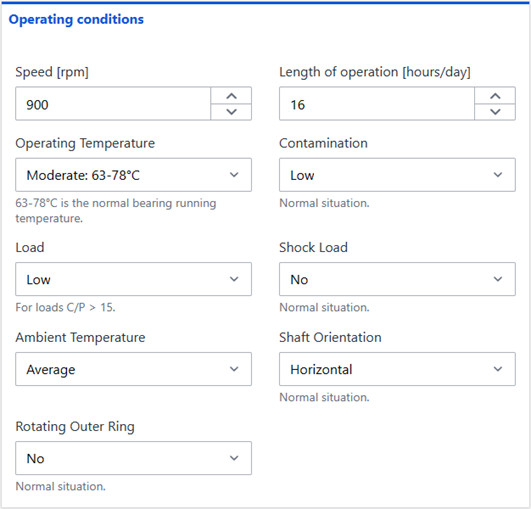Increase Length of operation hours
The width and height of the screenshot is (531, 509).
pos(495,96)
